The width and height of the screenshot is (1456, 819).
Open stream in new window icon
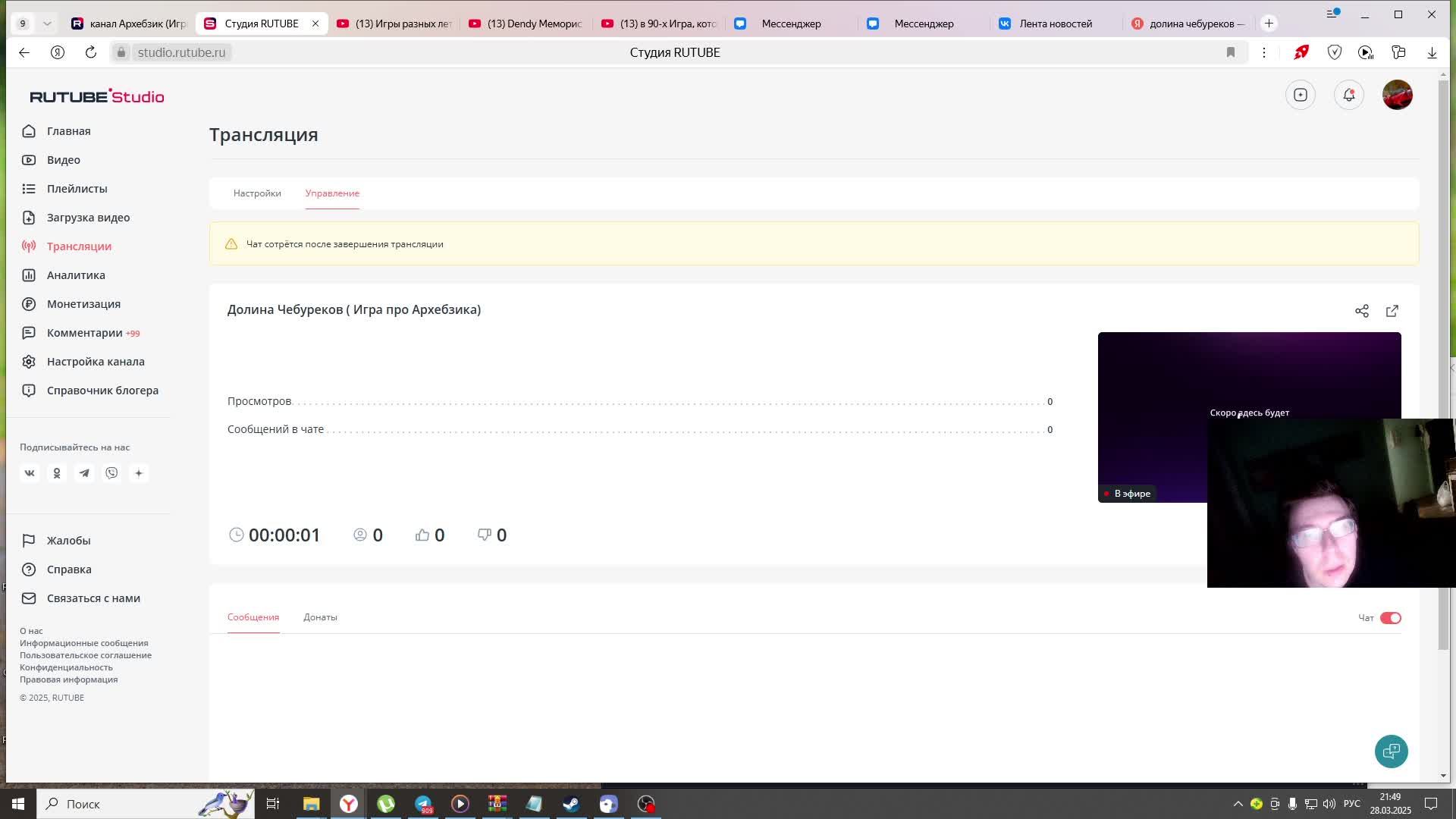1392,311
